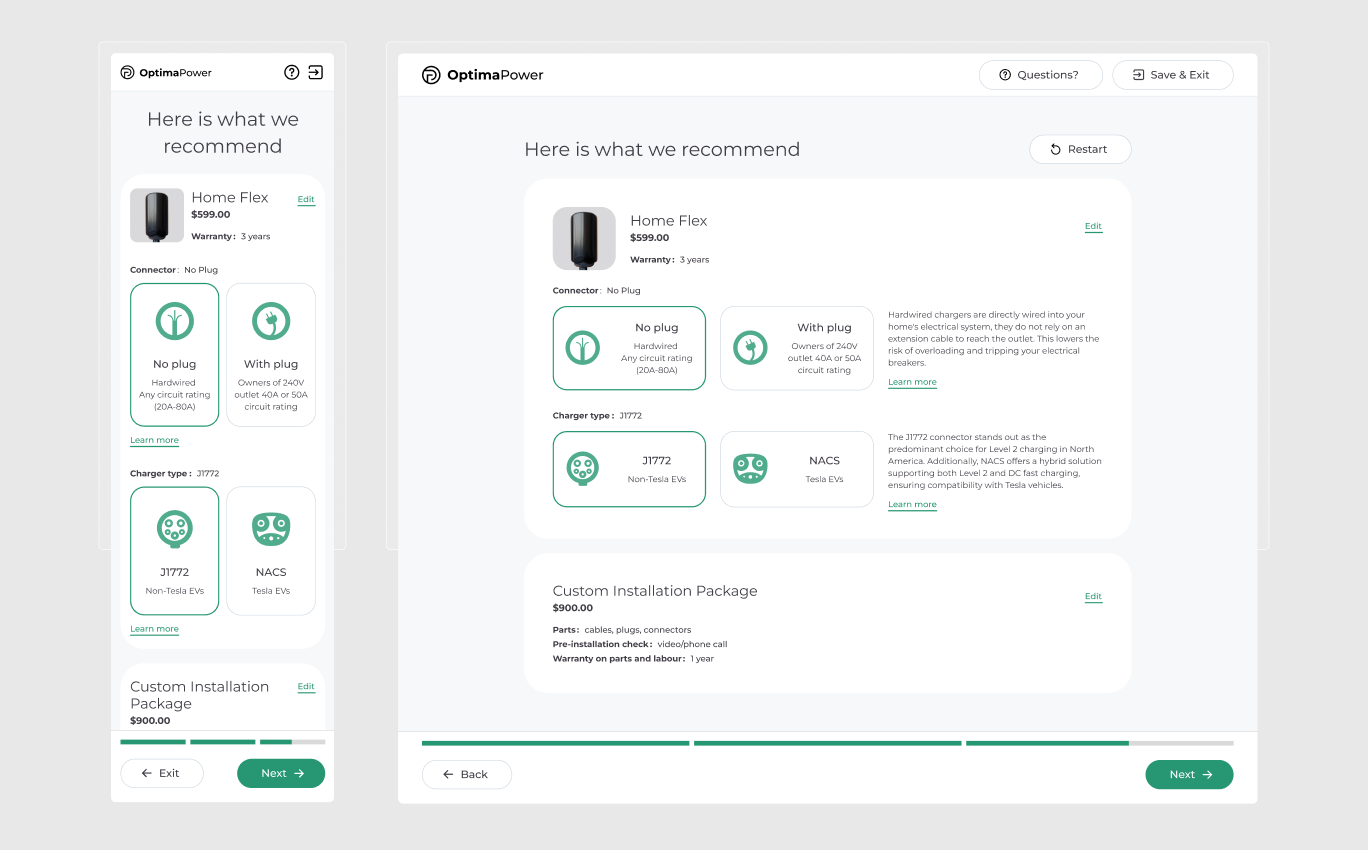
Task: Edit Home Flex in mobile view
Action: [306, 199]
